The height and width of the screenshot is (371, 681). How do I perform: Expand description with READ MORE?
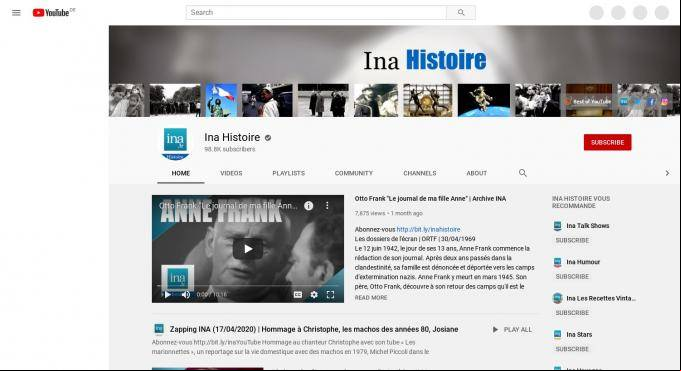[371, 298]
